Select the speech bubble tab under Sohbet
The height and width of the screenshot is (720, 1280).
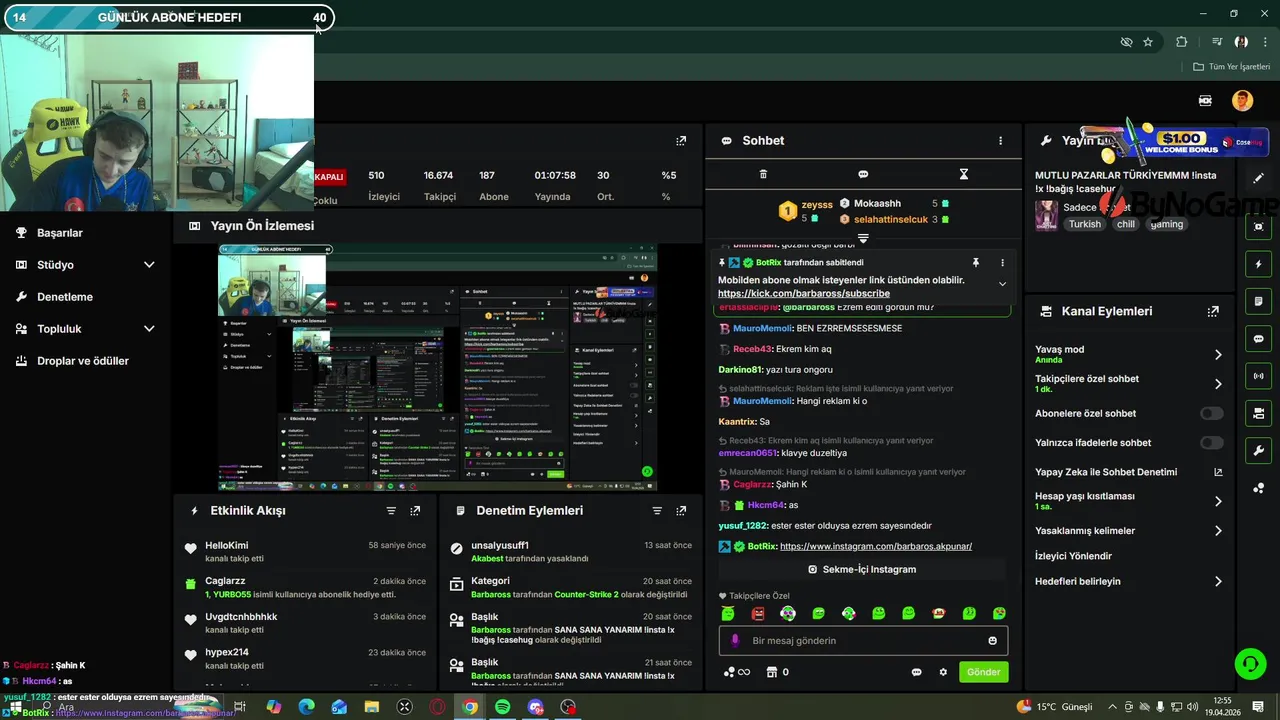pos(863,174)
